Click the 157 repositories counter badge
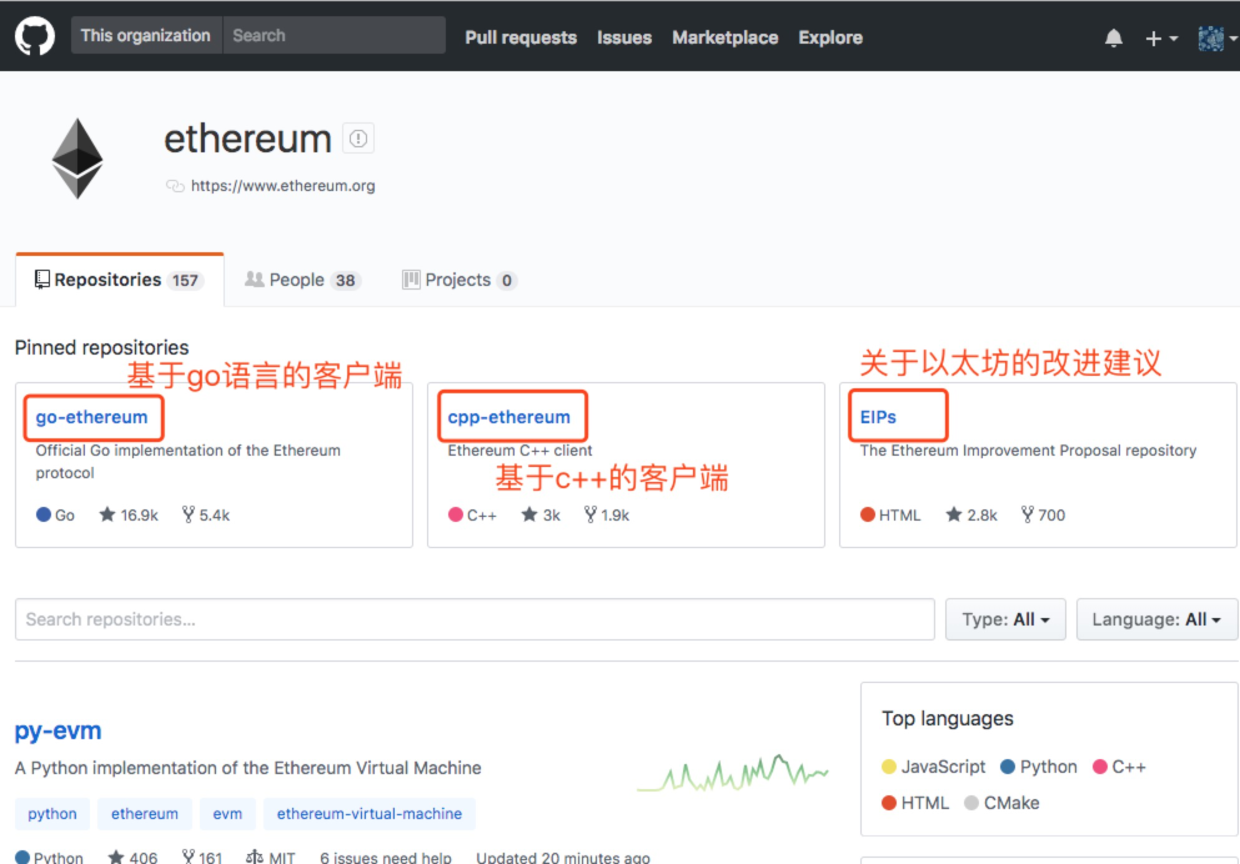This screenshot has width=1240, height=864. (x=185, y=281)
